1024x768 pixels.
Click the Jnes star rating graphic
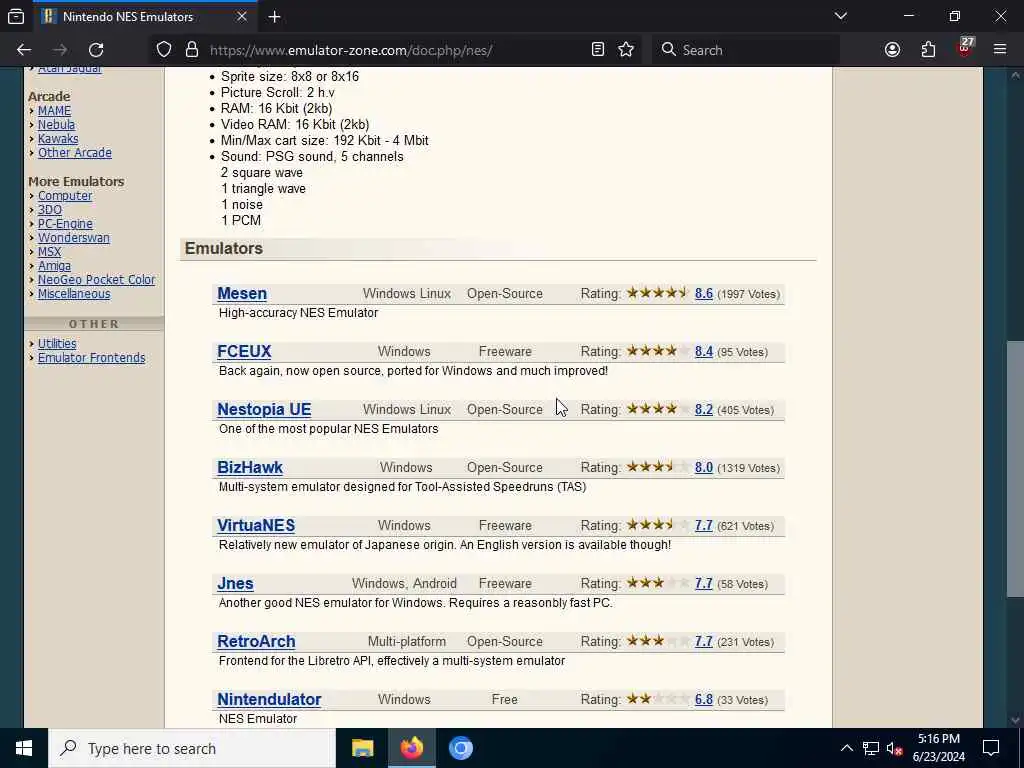pyautogui.click(x=658, y=583)
